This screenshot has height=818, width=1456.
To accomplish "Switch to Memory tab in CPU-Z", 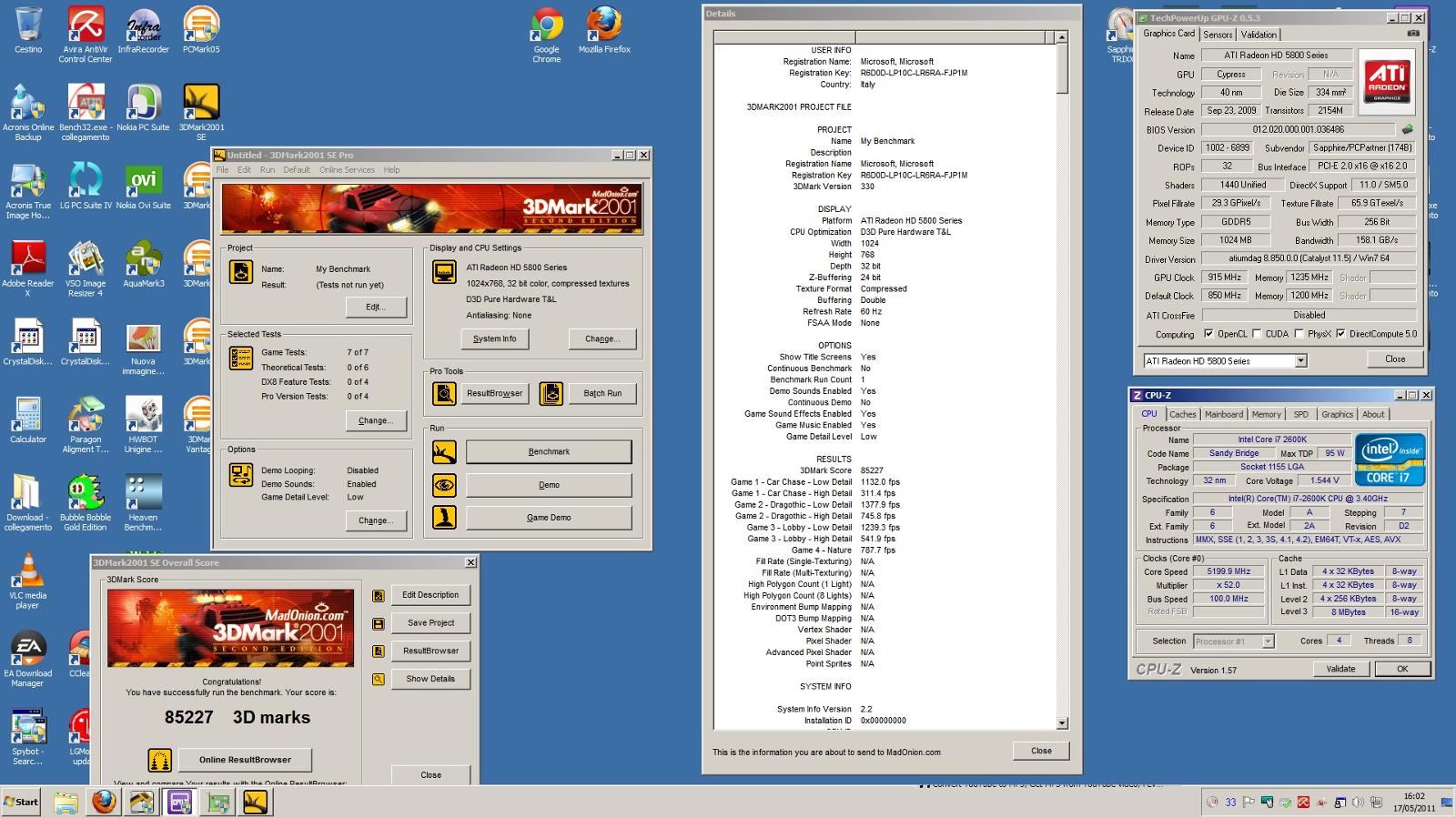I will pyautogui.click(x=1266, y=414).
